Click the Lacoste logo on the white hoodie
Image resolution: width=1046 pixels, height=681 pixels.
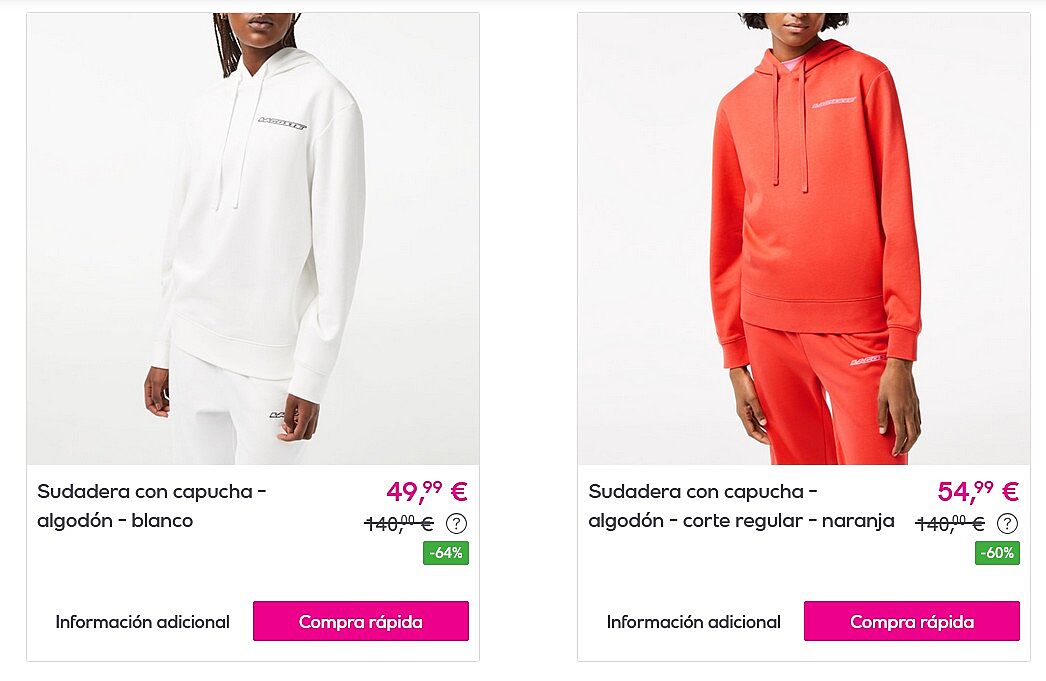tap(282, 123)
